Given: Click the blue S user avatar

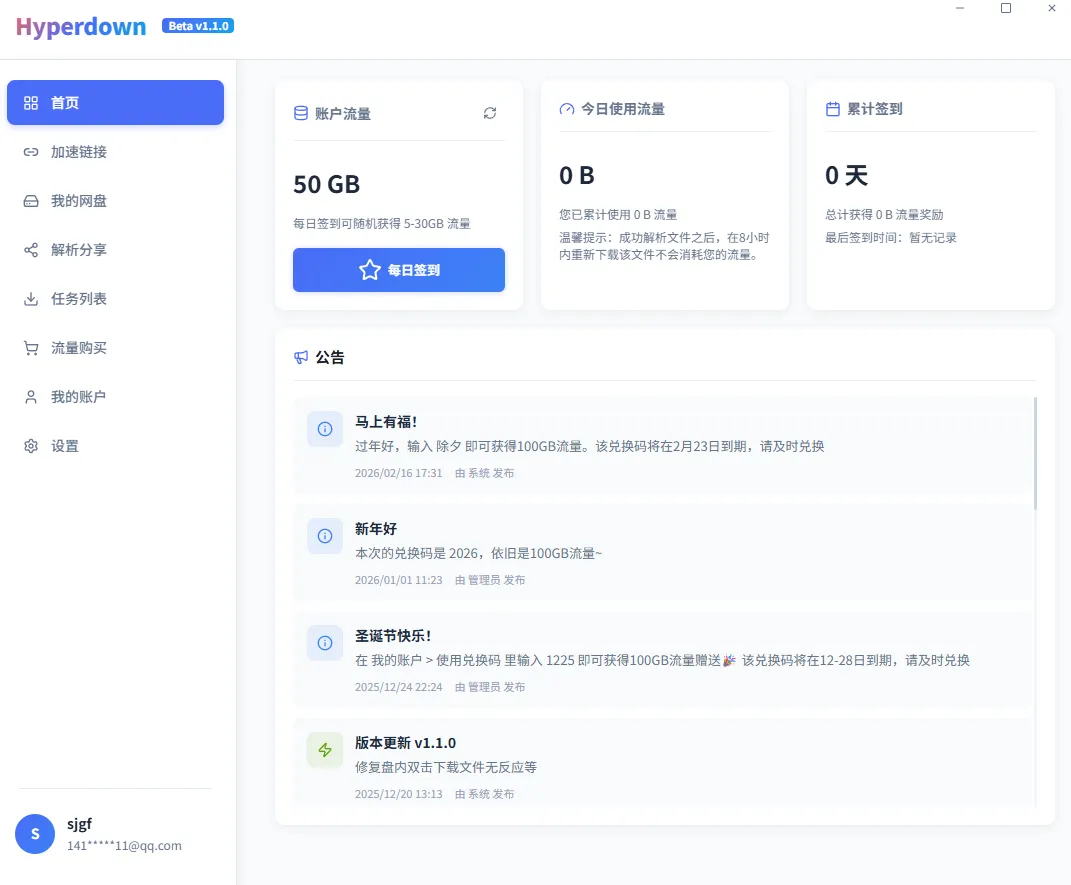Looking at the screenshot, I should 35,834.
